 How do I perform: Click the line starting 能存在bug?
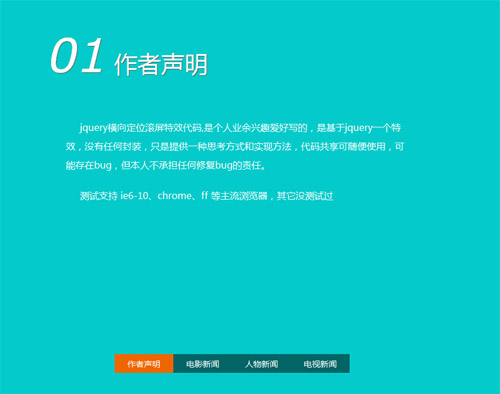(x=166, y=165)
